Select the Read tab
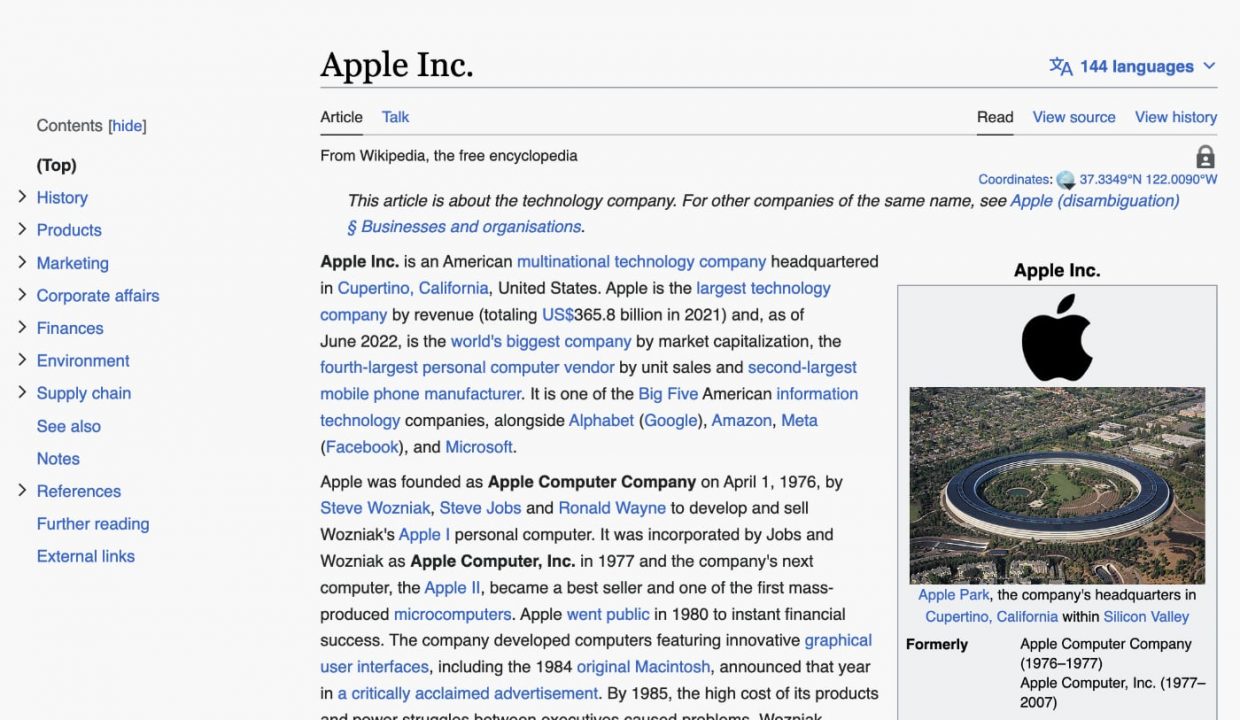Screen dimensions: 1240x720 [x=995, y=117]
